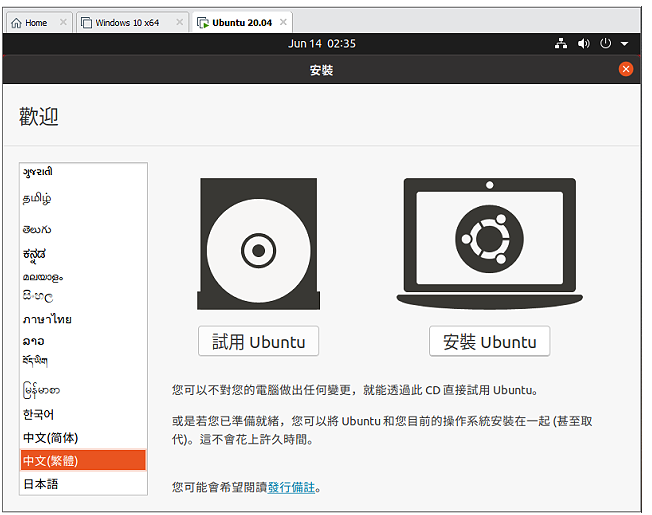The width and height of the screenshot is (652, 515).
Task: Click the Windows 10 x64 VM icon
Action: point(86,22)
